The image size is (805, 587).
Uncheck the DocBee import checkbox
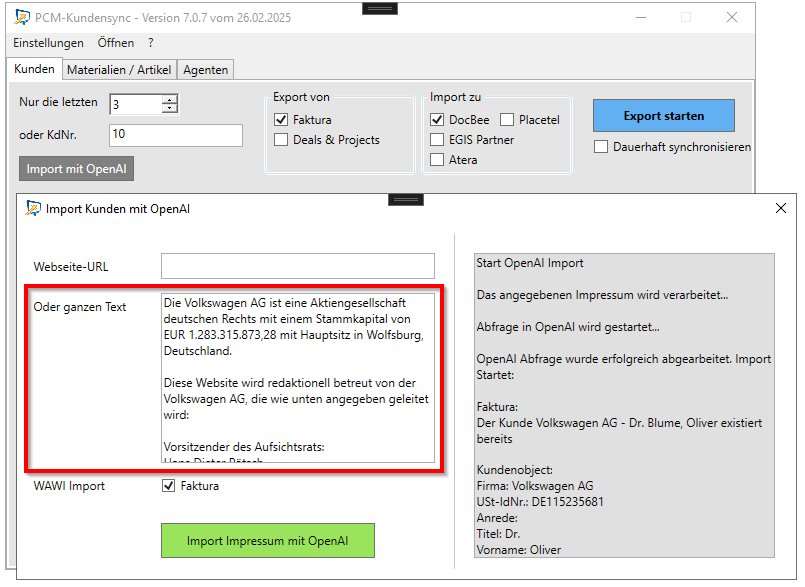437,120
